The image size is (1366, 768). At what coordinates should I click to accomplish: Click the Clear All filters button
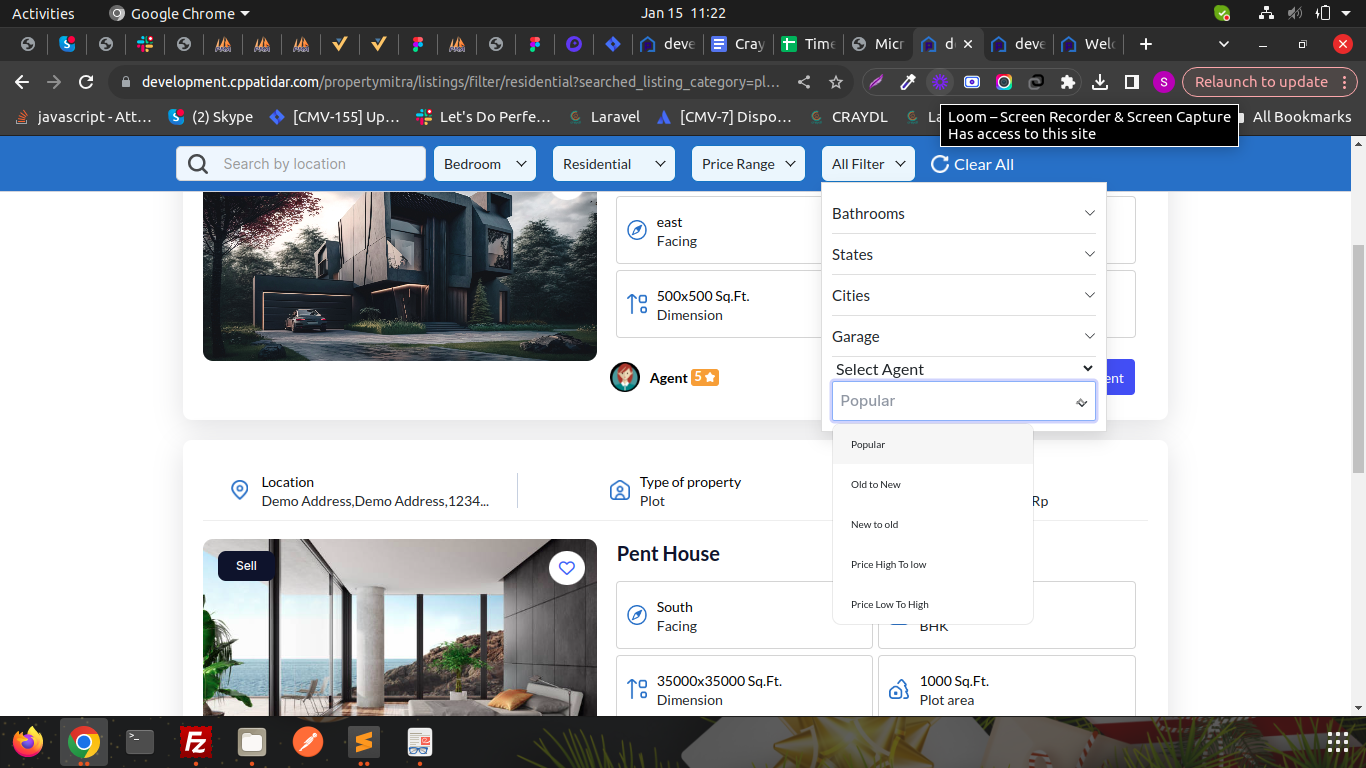tap(972, 164)
